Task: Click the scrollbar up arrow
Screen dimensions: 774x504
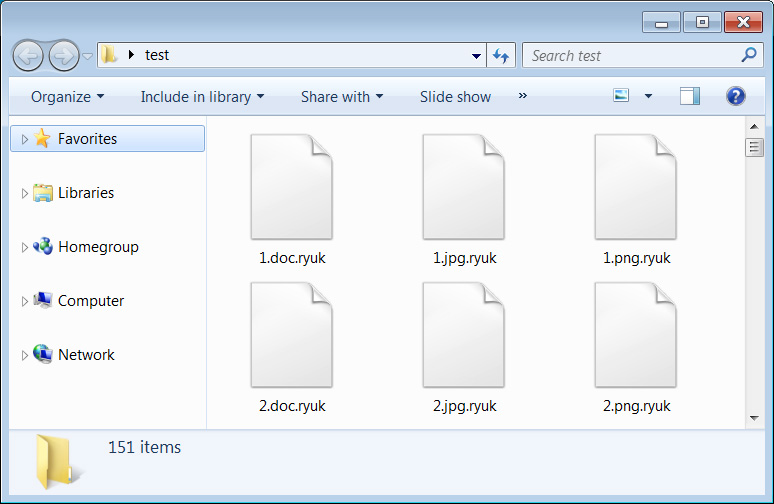Action: [x=754, y=127]
